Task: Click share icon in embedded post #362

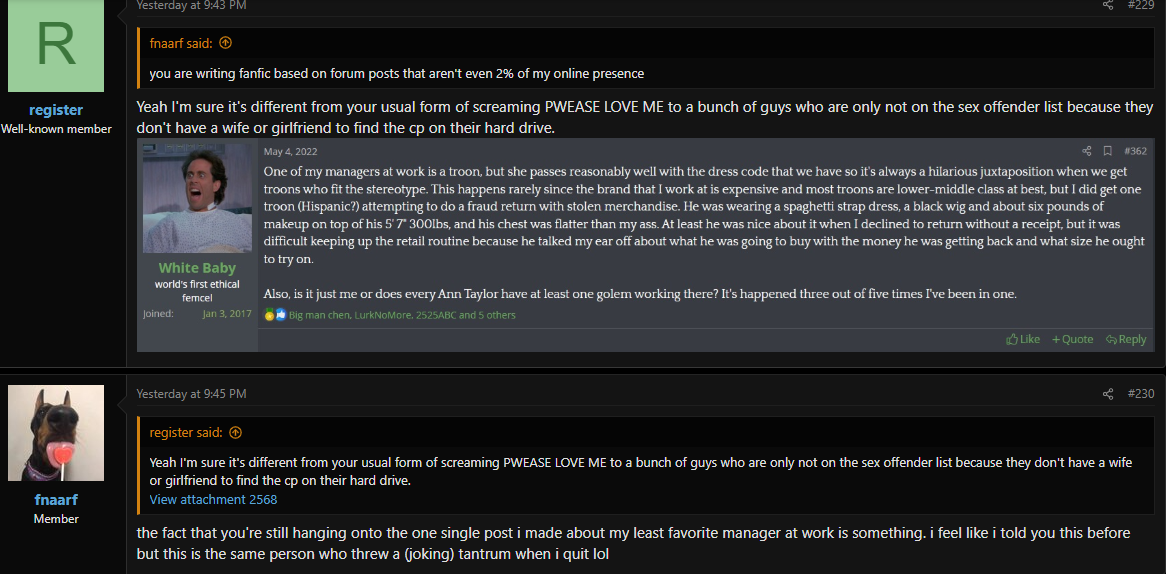Action: (x=1086, y=151)
